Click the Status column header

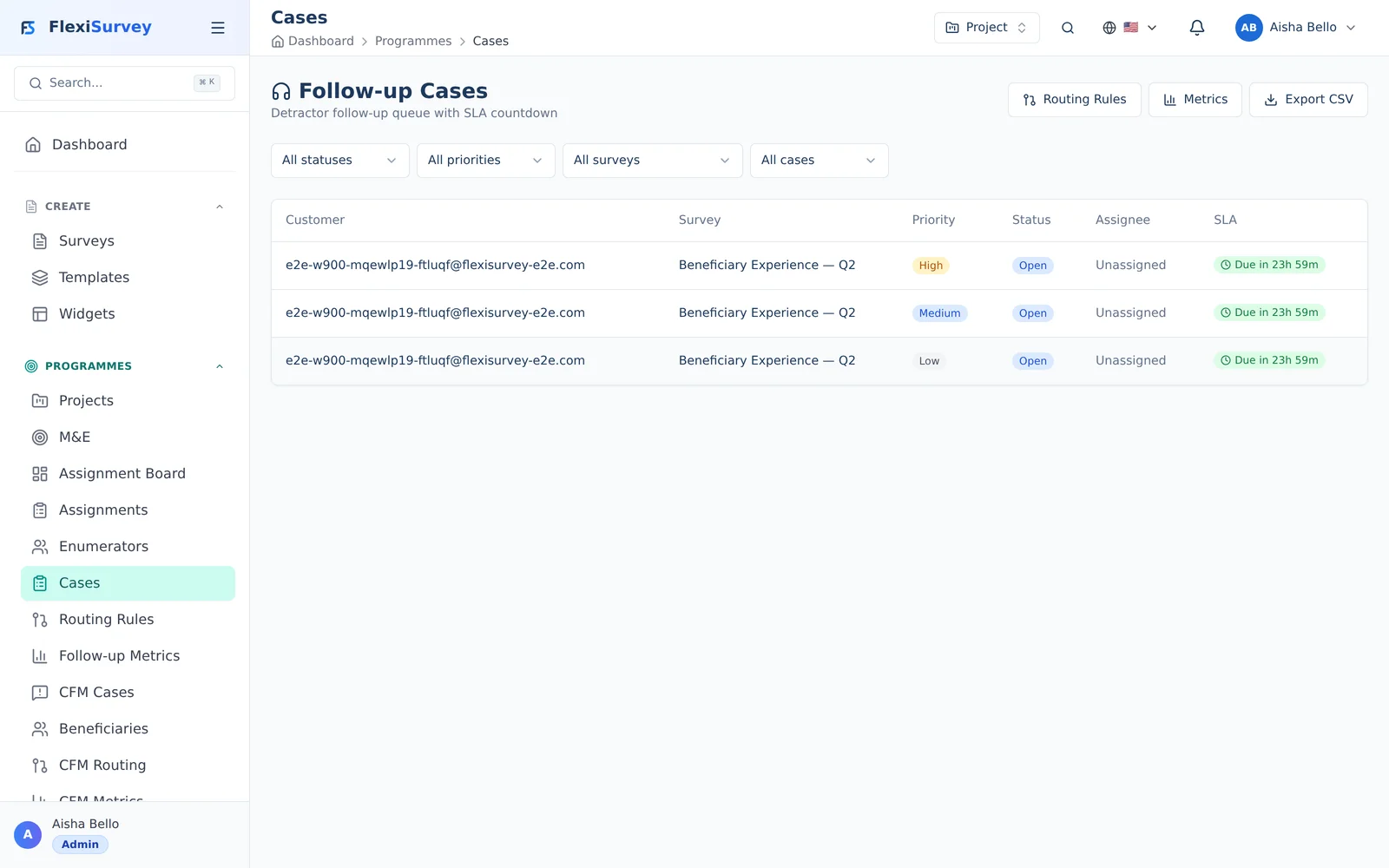point(1031,220)
